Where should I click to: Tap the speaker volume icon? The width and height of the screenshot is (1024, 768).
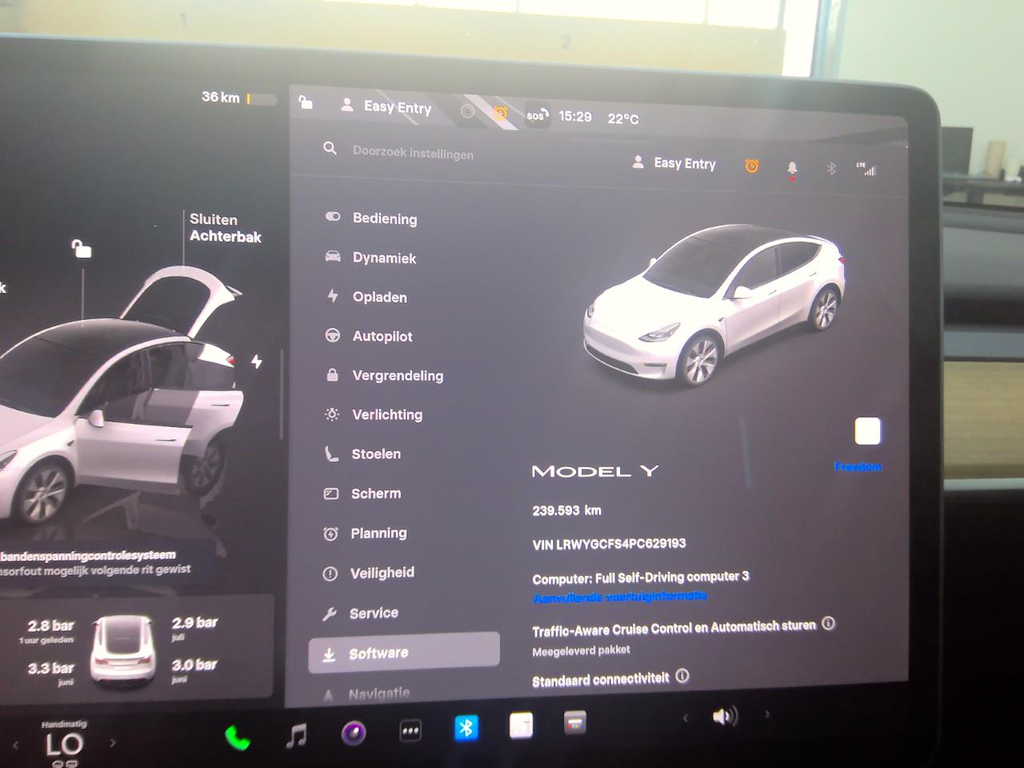pyautogui.click(x=725, y=716)
